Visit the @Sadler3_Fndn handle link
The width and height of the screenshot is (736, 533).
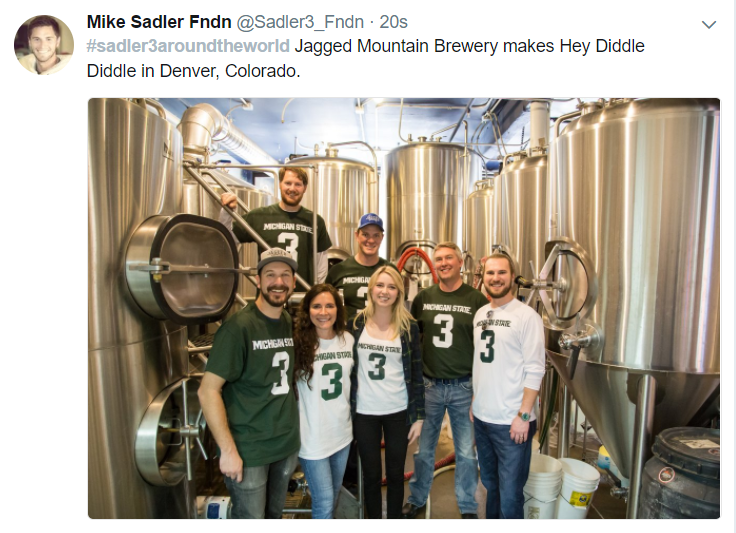pyautogui.click(x=300, y=22)
